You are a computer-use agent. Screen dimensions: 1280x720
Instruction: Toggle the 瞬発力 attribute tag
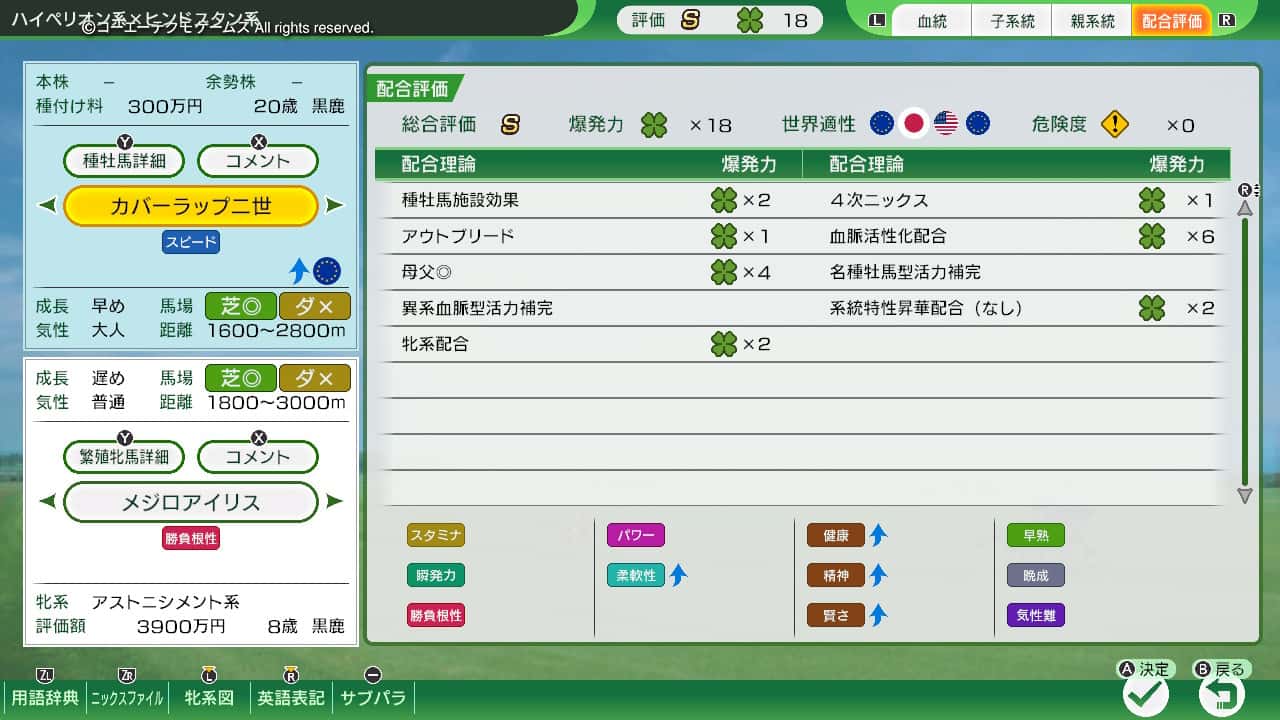click(x=436, y=575)
